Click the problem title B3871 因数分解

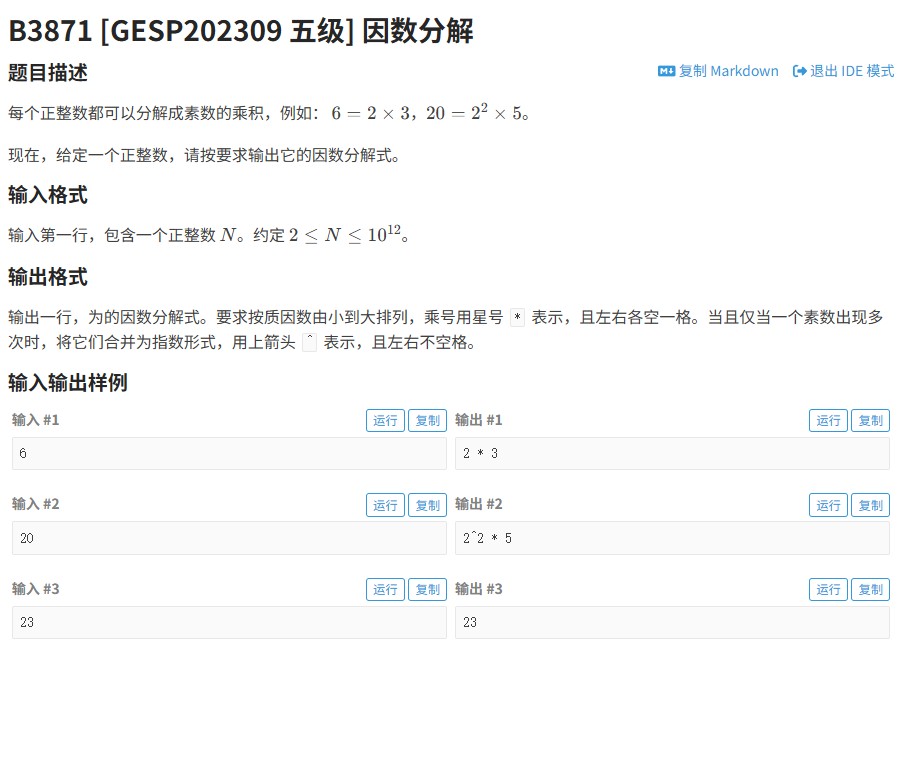(241, 31)
